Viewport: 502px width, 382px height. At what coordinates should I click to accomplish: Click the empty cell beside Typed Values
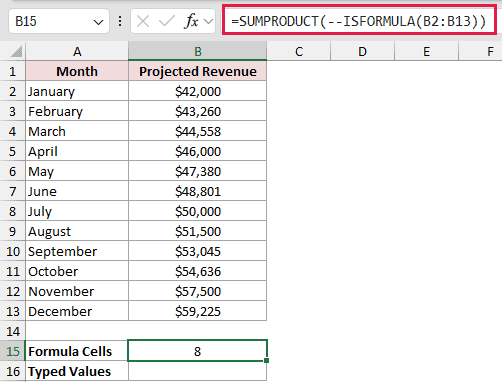point(198,371)
